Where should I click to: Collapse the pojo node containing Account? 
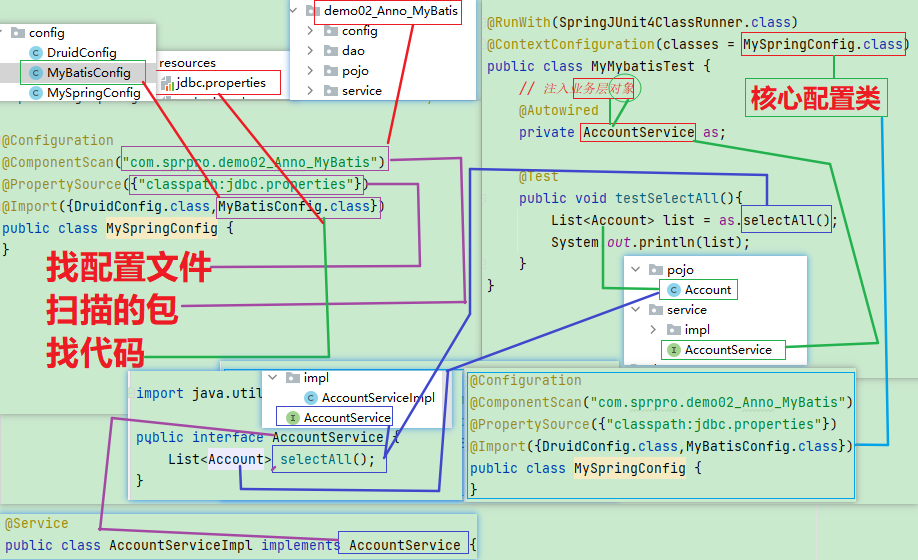click(x=636, y=270)
